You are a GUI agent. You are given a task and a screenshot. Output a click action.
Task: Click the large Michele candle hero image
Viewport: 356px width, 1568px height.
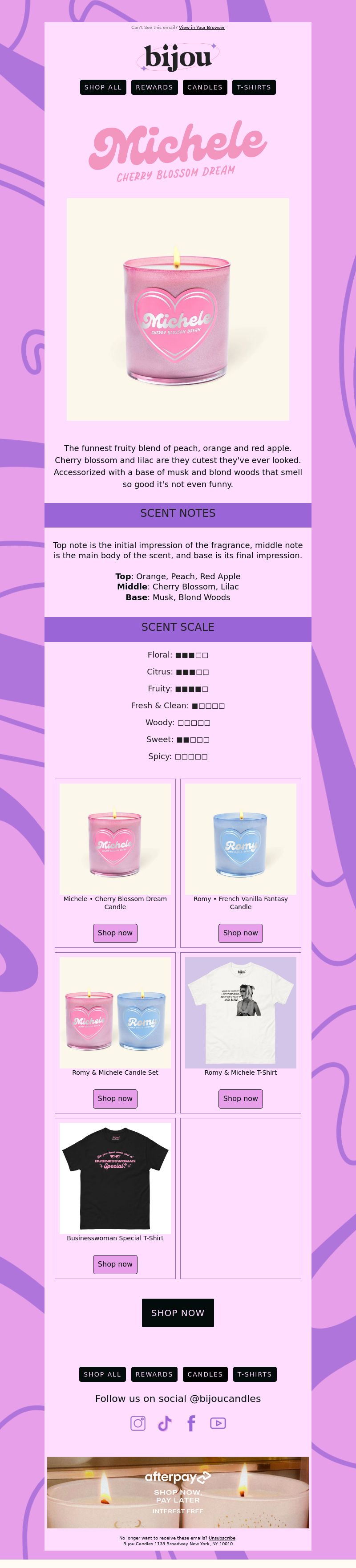pyautogui.click(x=178, y=309)
